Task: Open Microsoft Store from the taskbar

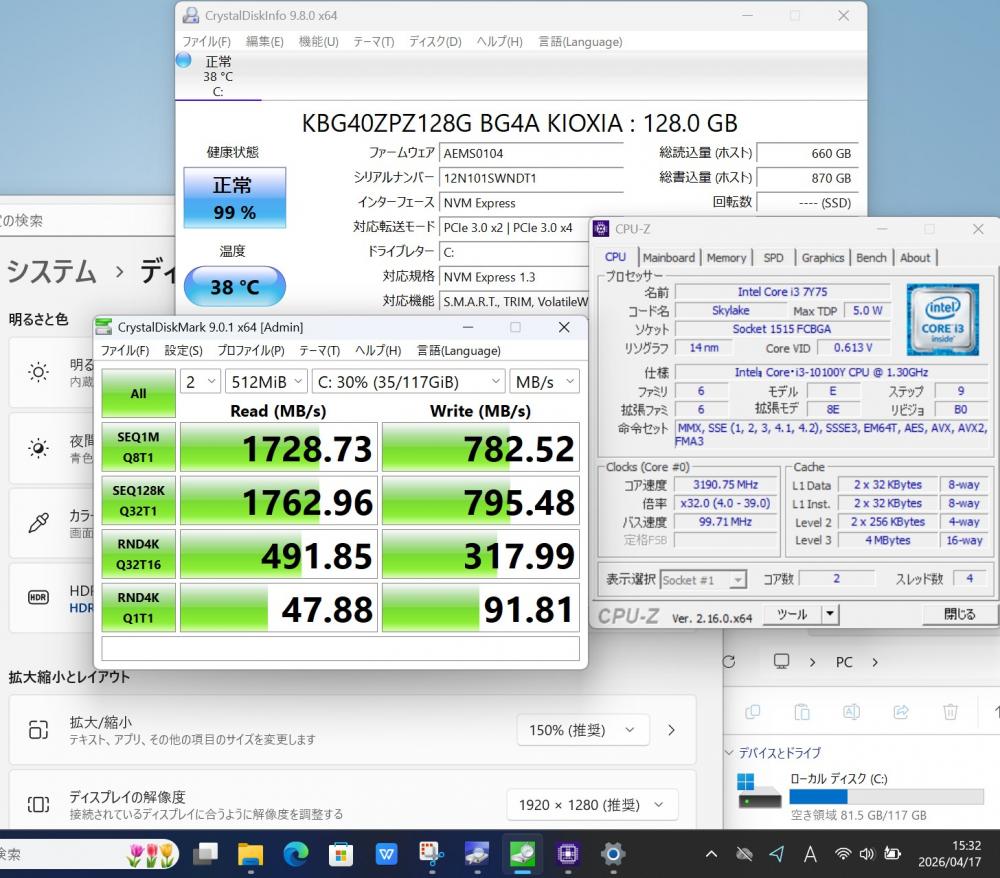Action: pos(341,854)
